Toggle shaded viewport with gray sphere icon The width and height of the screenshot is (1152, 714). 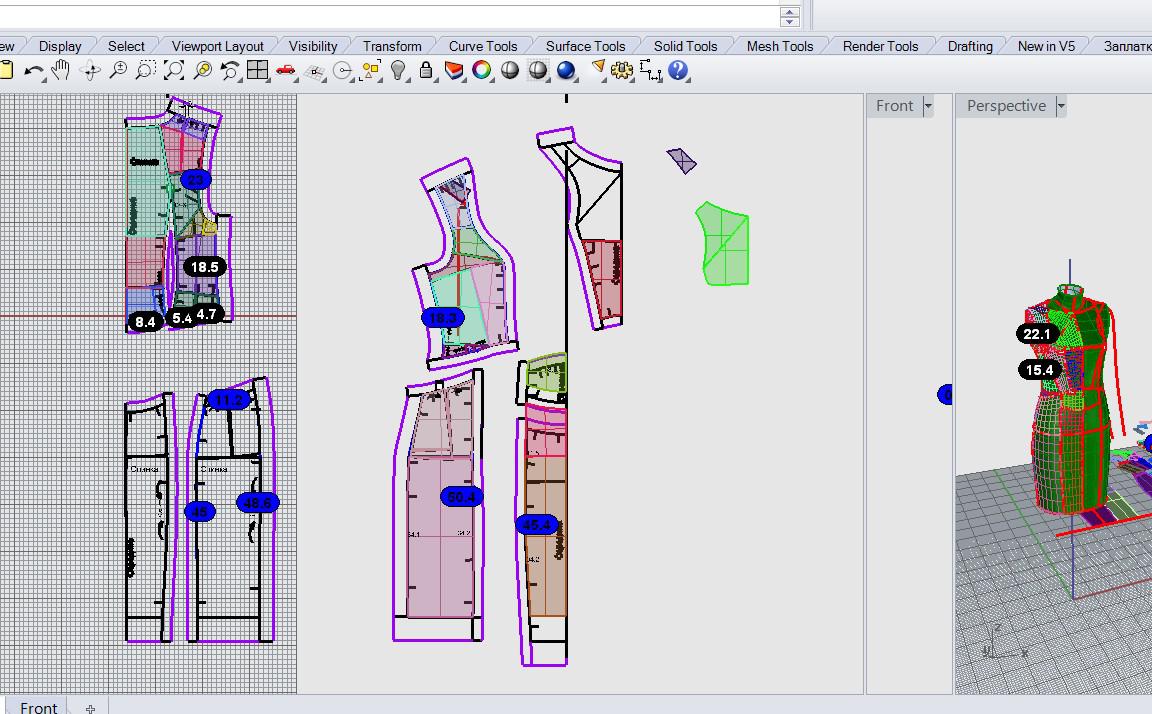[x=510, y=71]
